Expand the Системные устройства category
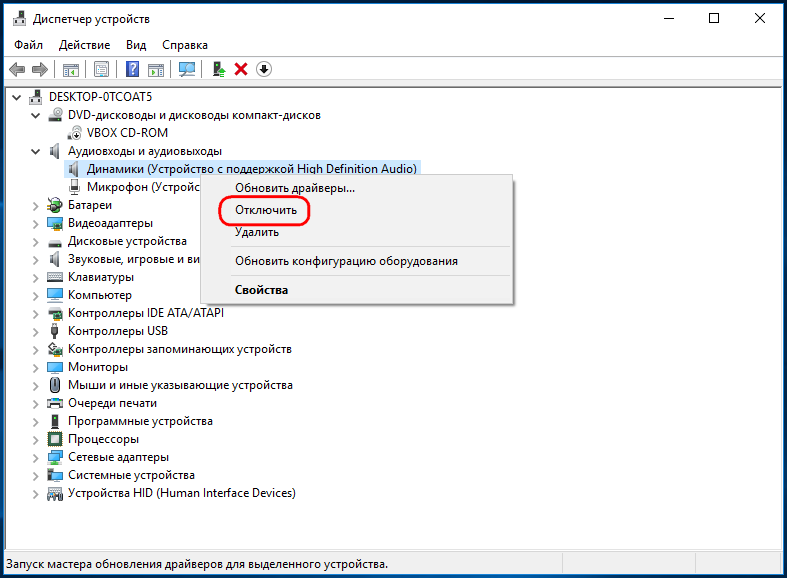Viewport: 787px width, 578px height. 35,476
